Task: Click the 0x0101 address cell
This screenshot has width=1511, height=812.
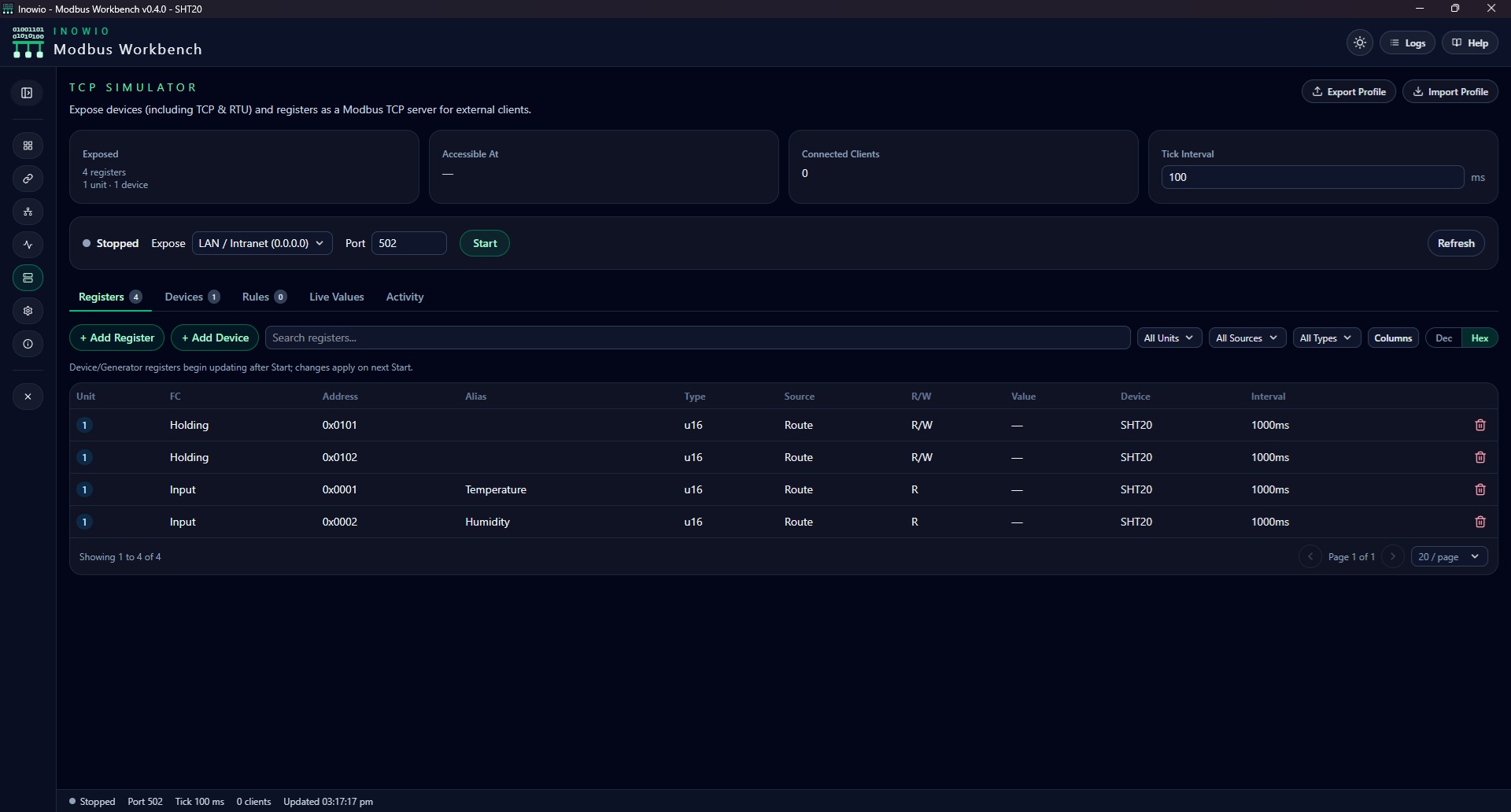Action: tap(339, 425)
